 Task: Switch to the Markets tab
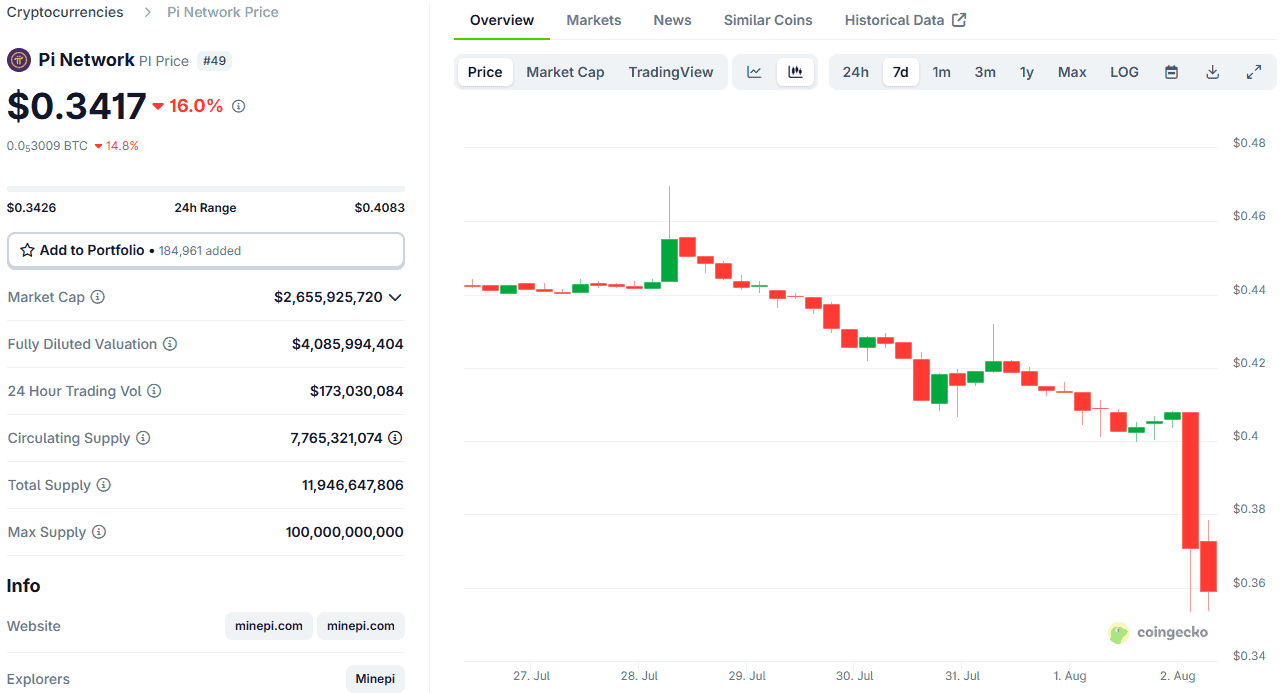594,19
